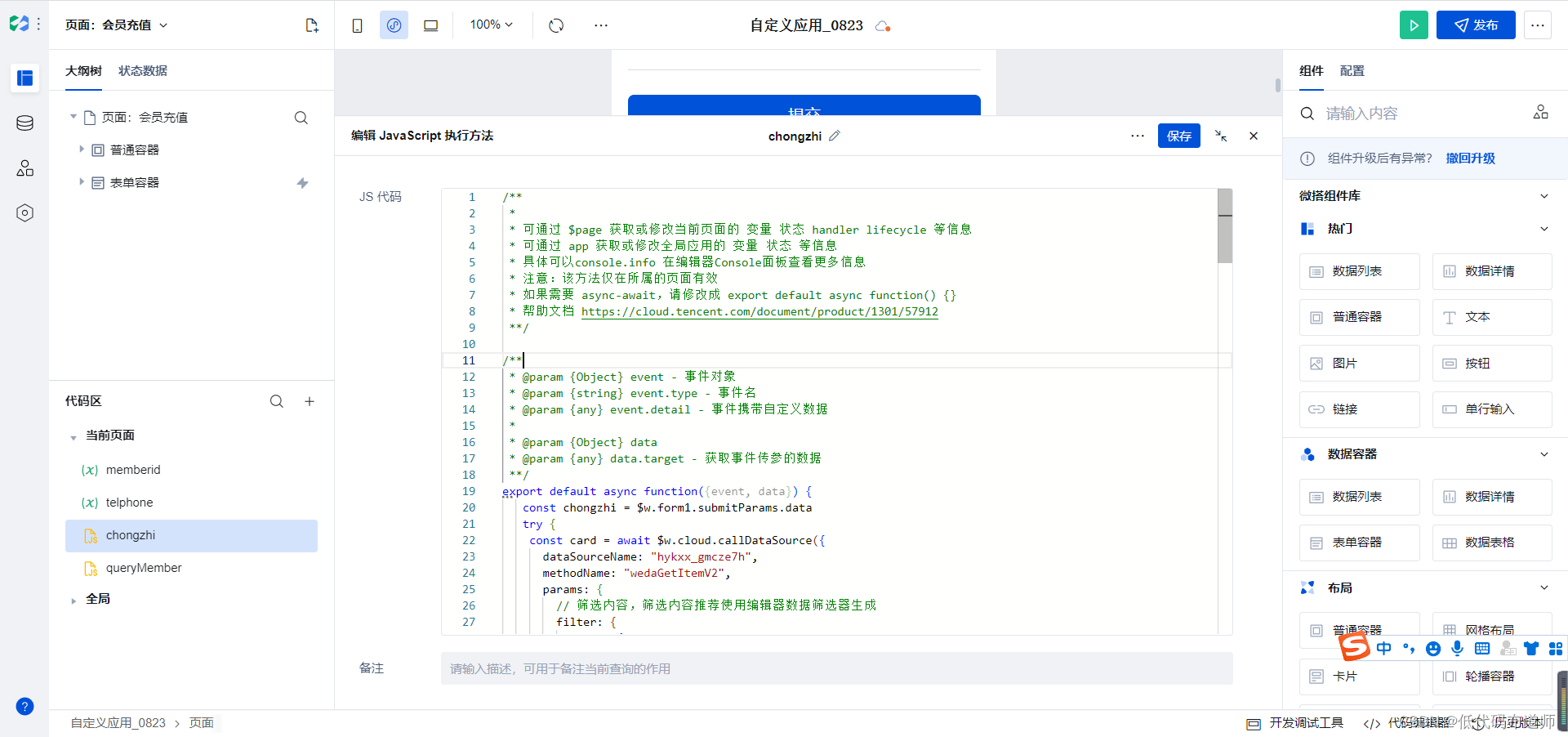Viewport: 1568px width, 737px height.
Task: Expand the 全局 section
Action: pos(73,601)
